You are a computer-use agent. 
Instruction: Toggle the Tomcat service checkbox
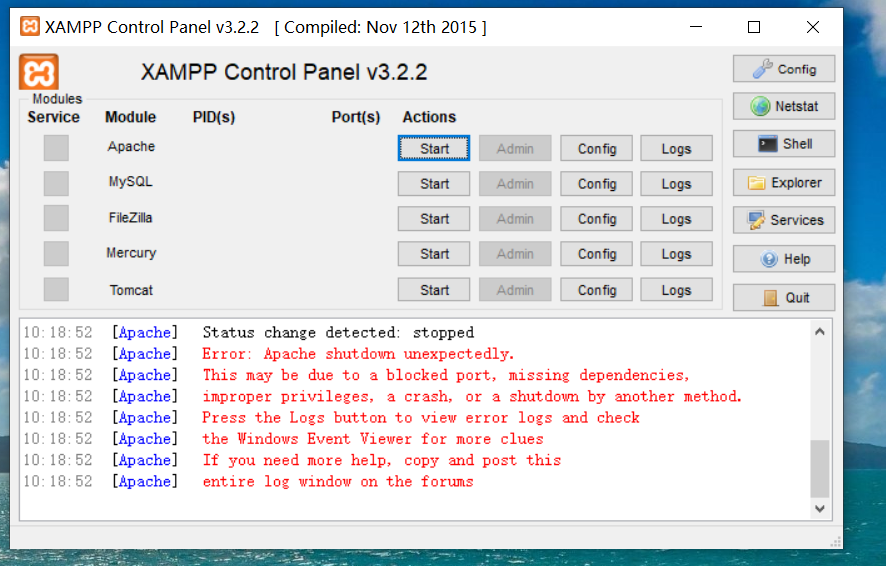pyautogui.click(x=56, y=289)
